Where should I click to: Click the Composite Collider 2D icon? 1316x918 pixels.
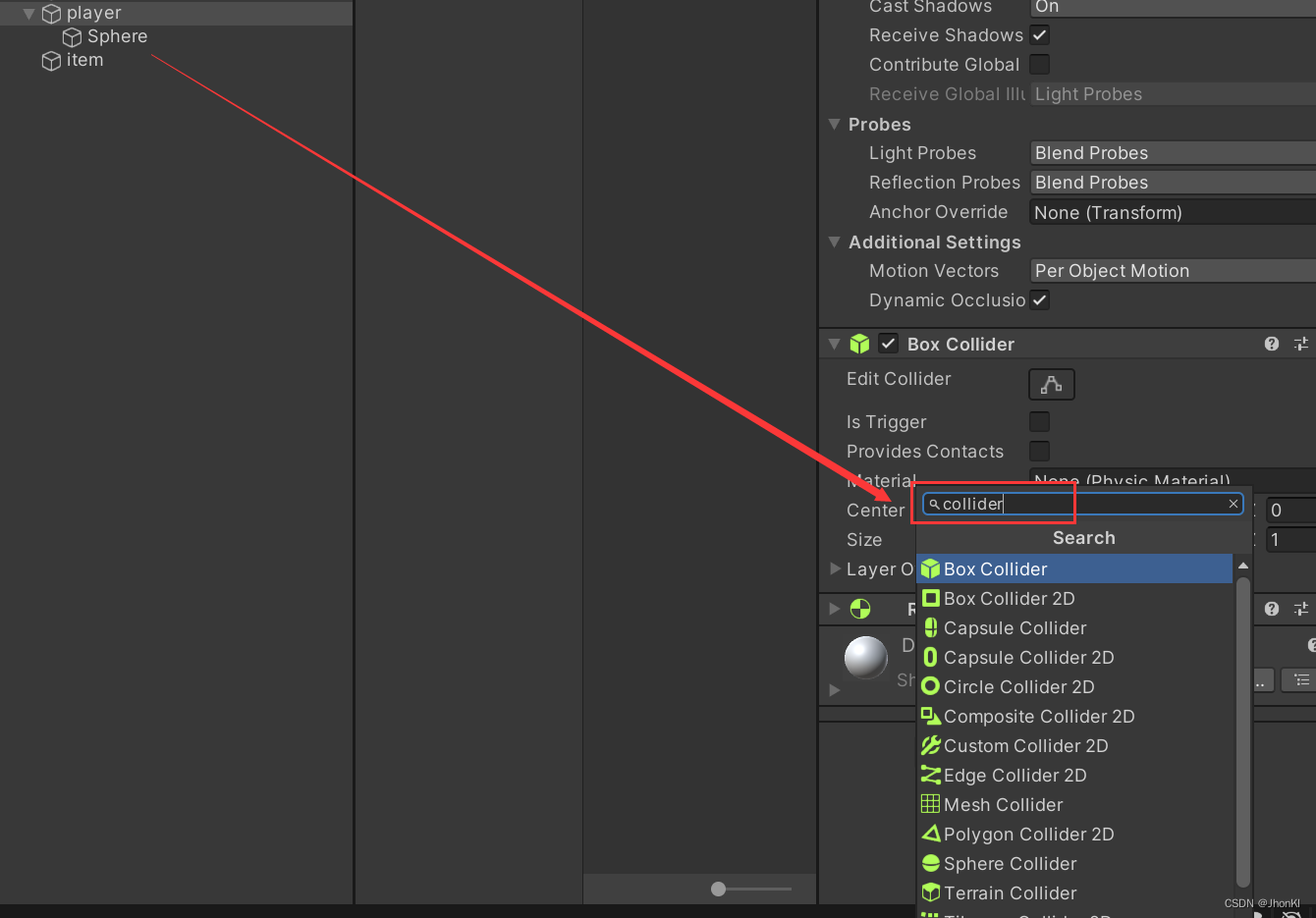[931, 716]
